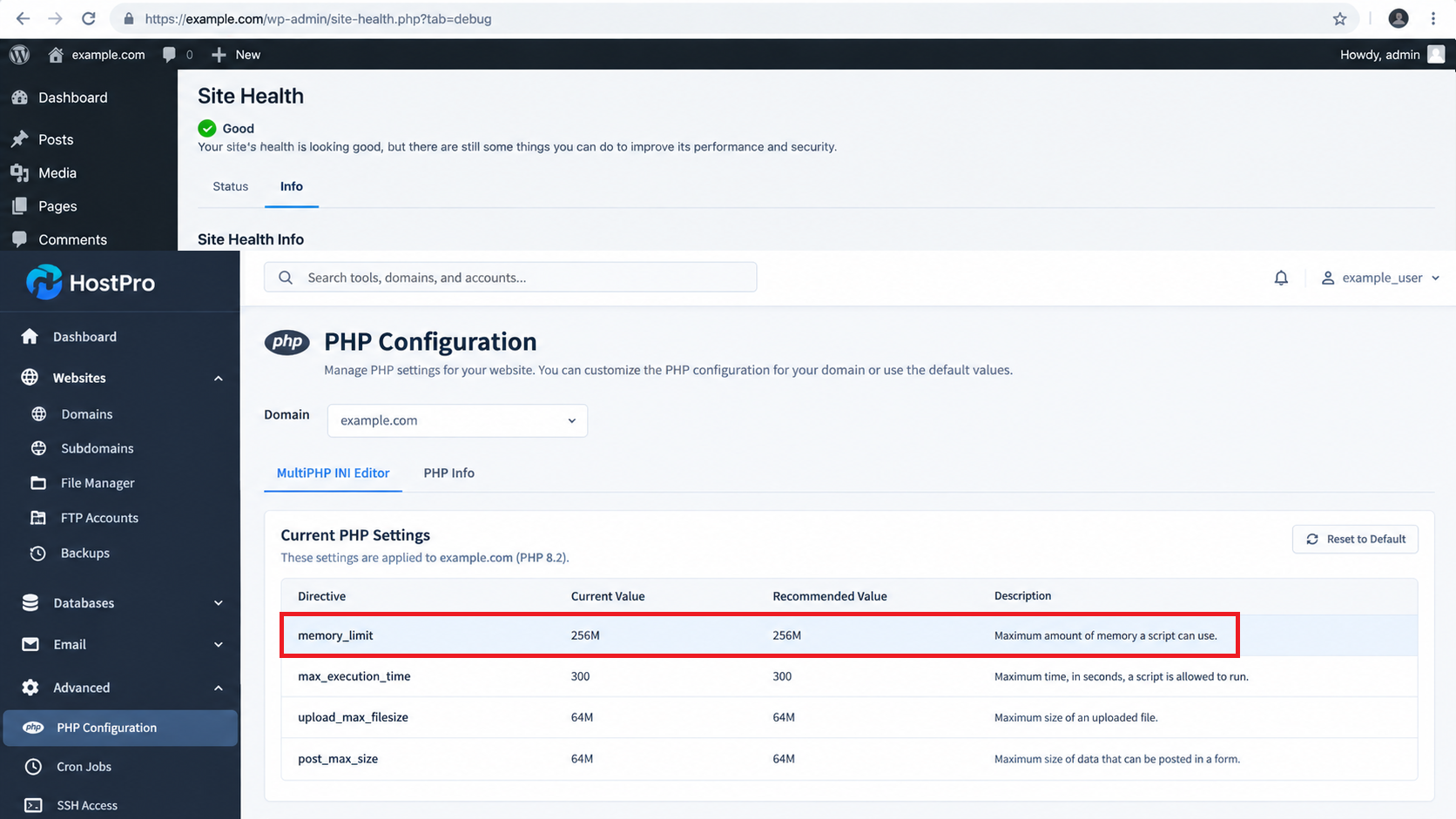Screen dimensions: 1456x819
Task: Click the max_execution_time directive name
Action: [354, 676]
